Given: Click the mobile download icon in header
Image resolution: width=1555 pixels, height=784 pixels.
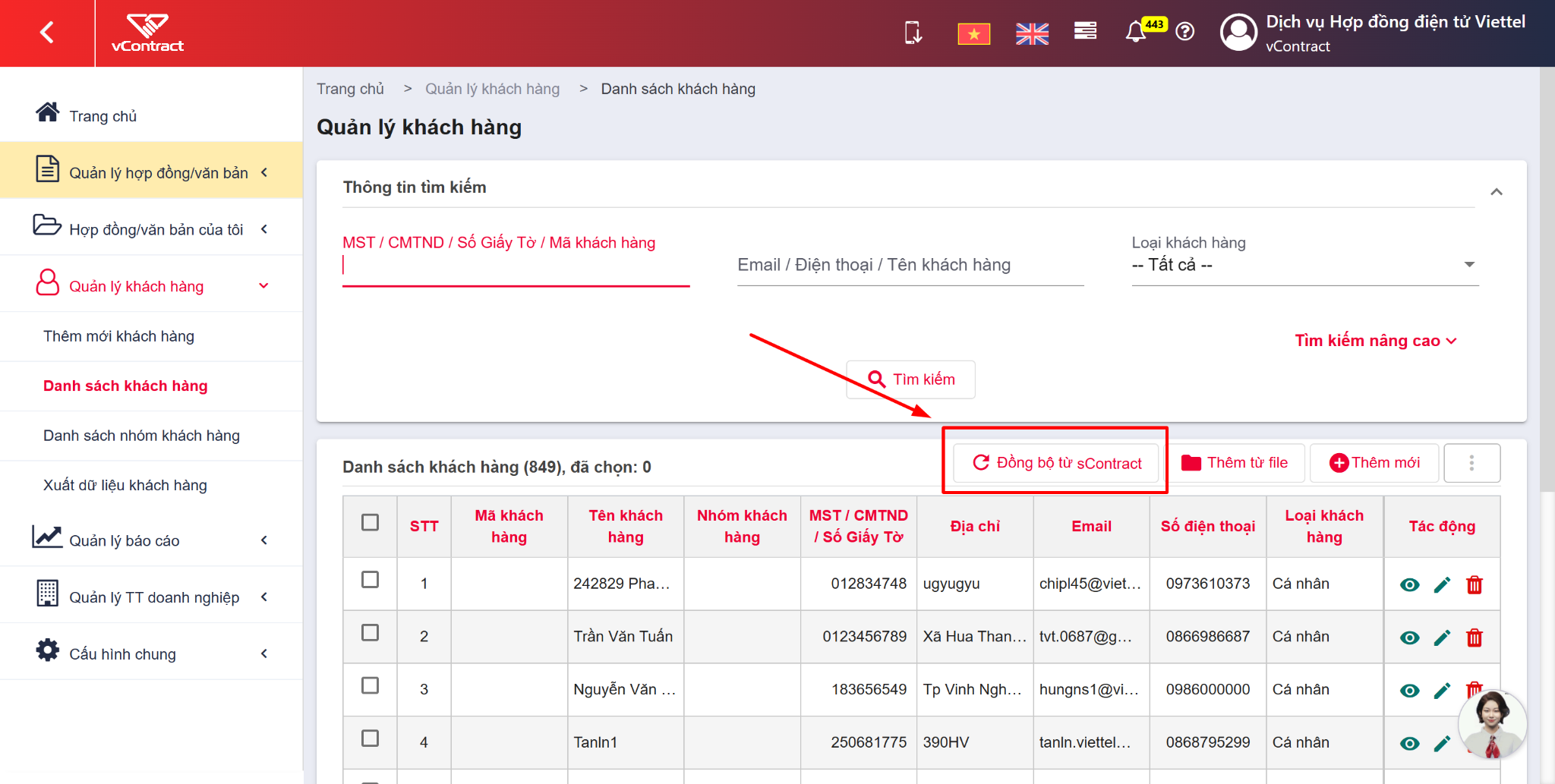Looking at the screenshot, I should click(x=913, y=33).
